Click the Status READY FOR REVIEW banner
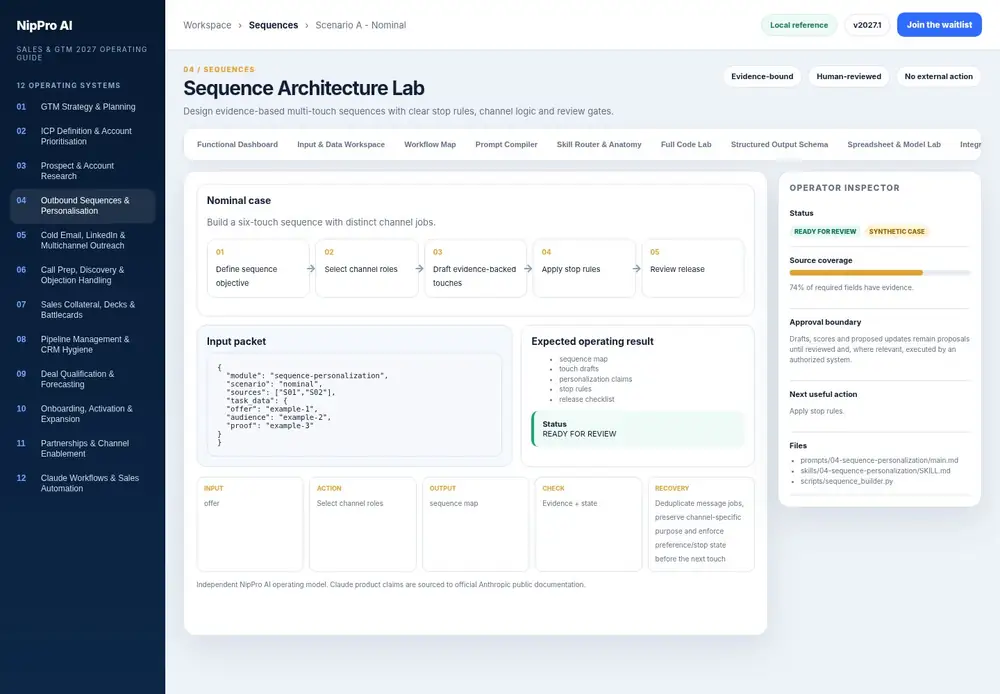Screen dimensions: 1000x694 click(x=638, y=429)
